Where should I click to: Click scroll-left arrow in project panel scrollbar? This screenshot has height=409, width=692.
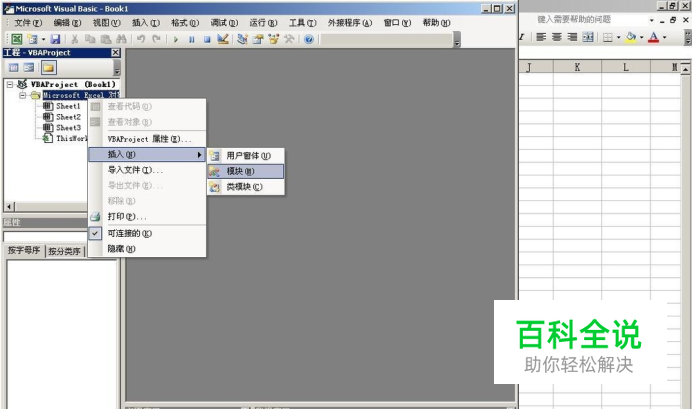click(9, 206)
